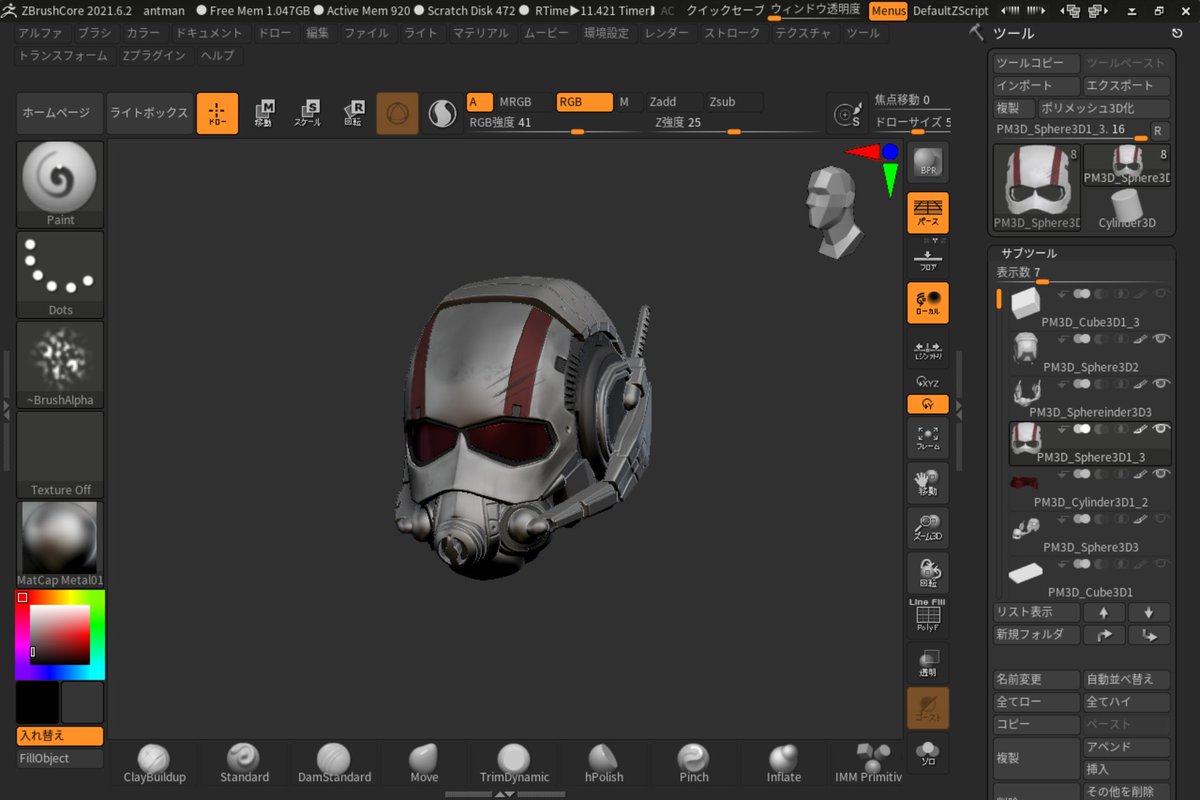Click the エクスポート button

[x=1126, y=86]
